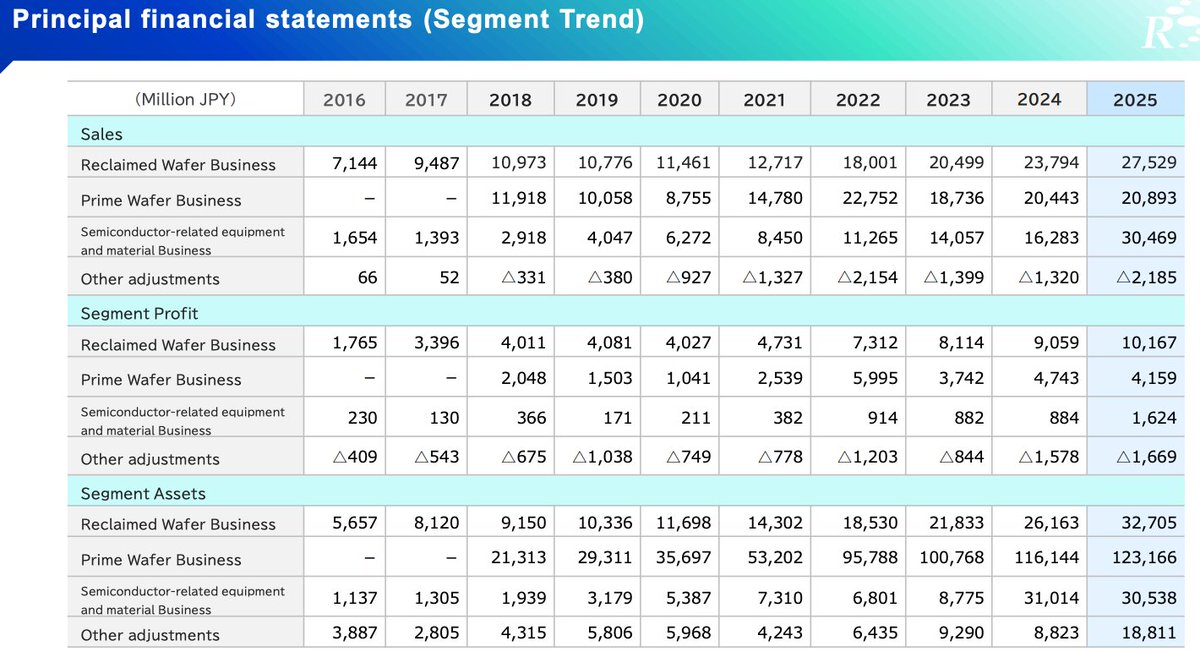
Task: Click the 2018 column header
Action: 510,100
